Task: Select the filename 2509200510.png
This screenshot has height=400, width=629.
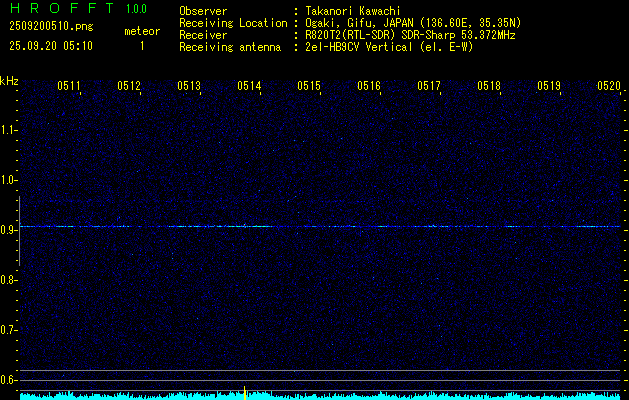Action: click(51, 27)
